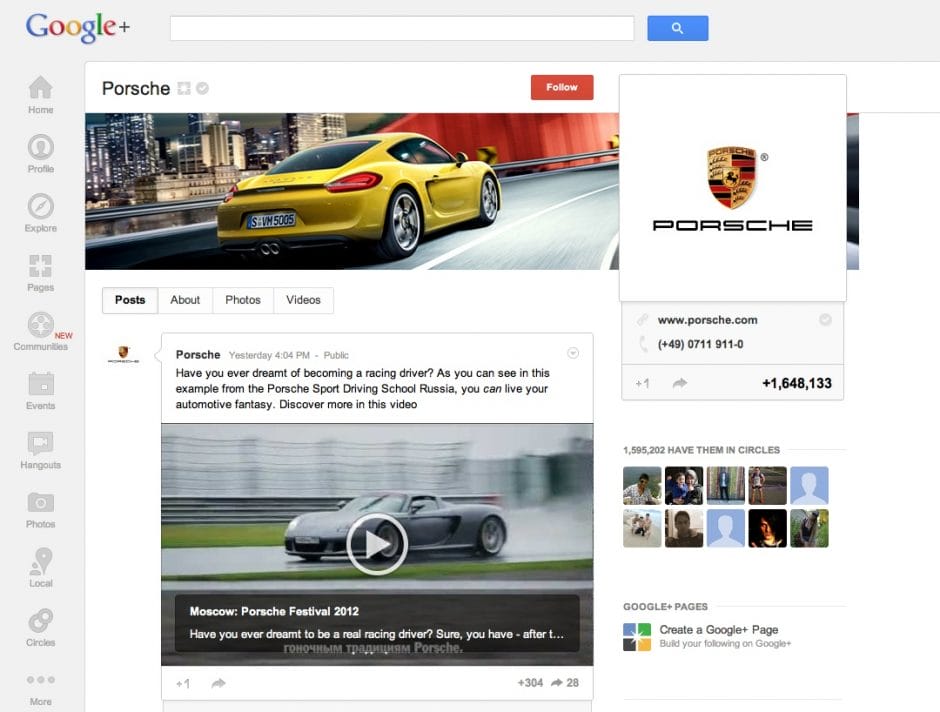Open Pages from the sidebar
Viewport: 940px width, 712px height.
pyautogui.click(x=40, y=272)
